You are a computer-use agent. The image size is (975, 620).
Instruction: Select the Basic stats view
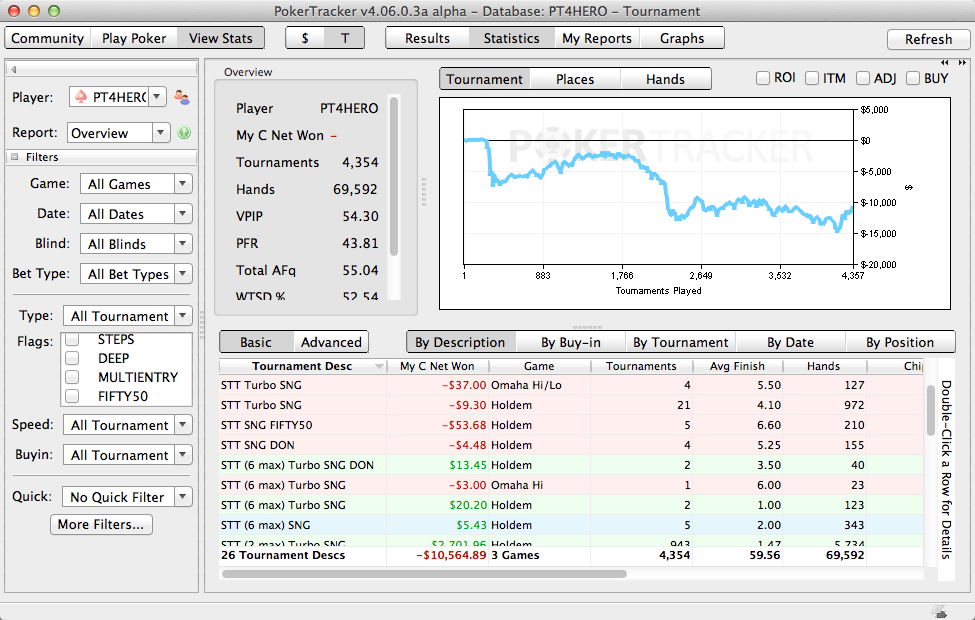click(256, 342)
